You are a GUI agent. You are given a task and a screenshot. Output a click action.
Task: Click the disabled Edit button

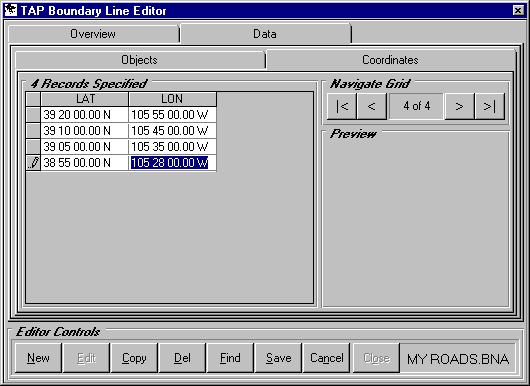tap(86, 358)
